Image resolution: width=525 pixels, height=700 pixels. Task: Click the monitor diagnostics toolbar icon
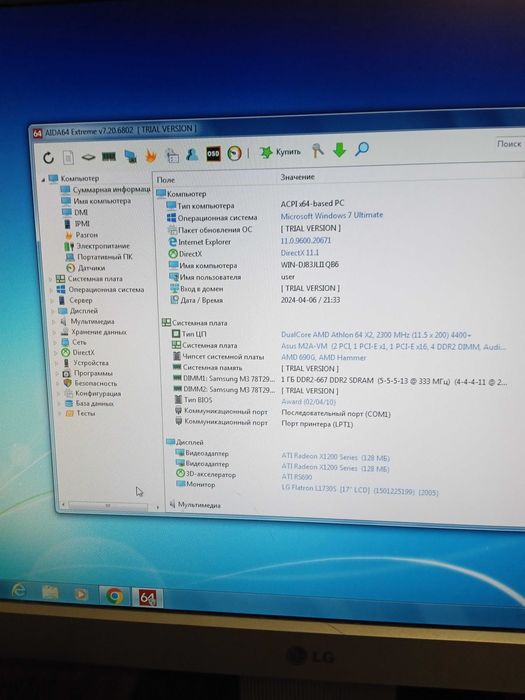[x=130, y=156]
